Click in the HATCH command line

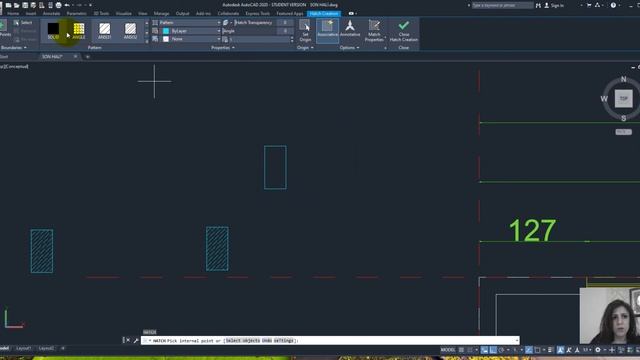tap(330, 340)
